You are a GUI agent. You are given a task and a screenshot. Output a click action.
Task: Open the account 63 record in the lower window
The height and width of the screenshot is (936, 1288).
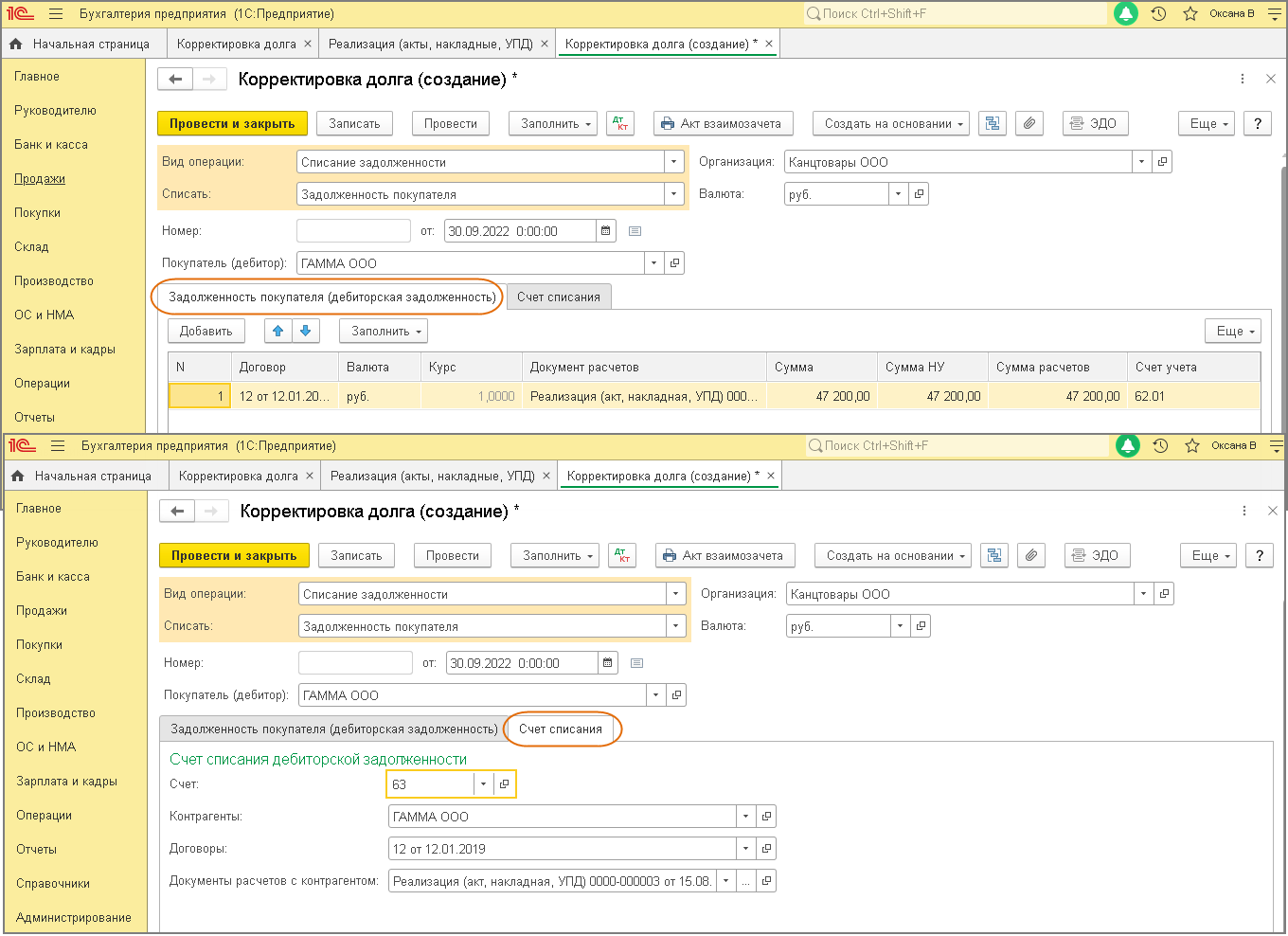pos(504,784)
